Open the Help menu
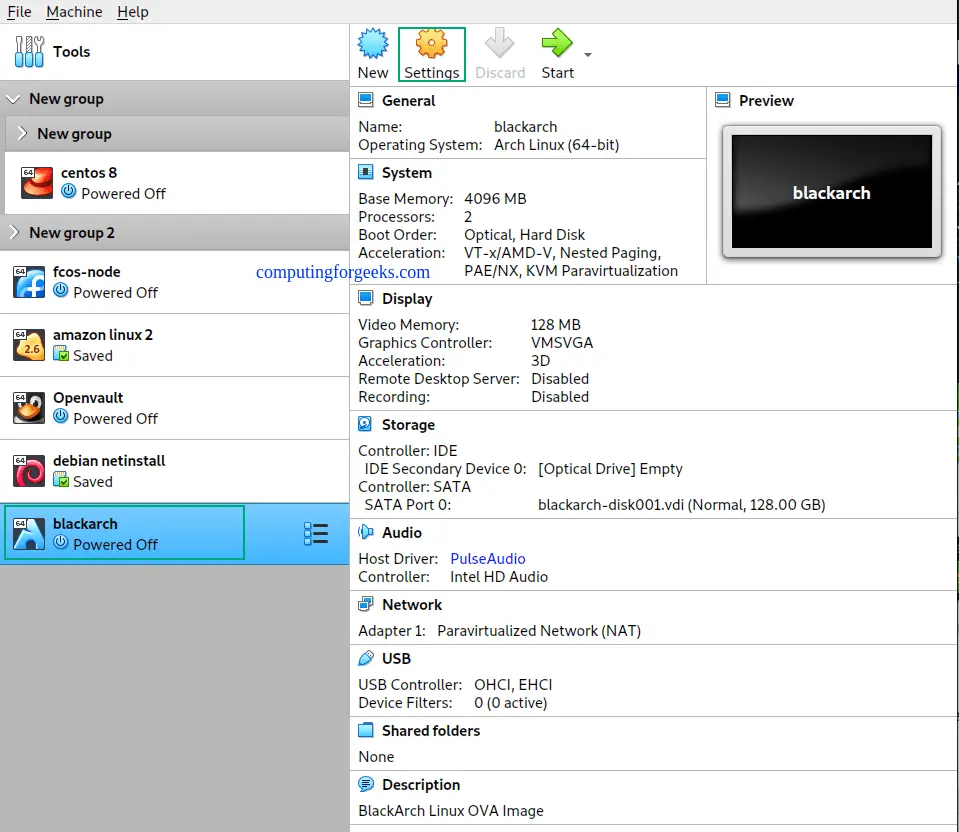Viewport: 959px width, 832px height. (x=133, y=12)
